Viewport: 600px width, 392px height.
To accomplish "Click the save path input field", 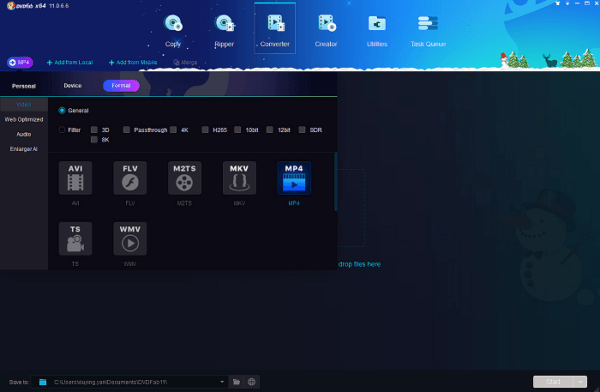I will click(130, 382).
